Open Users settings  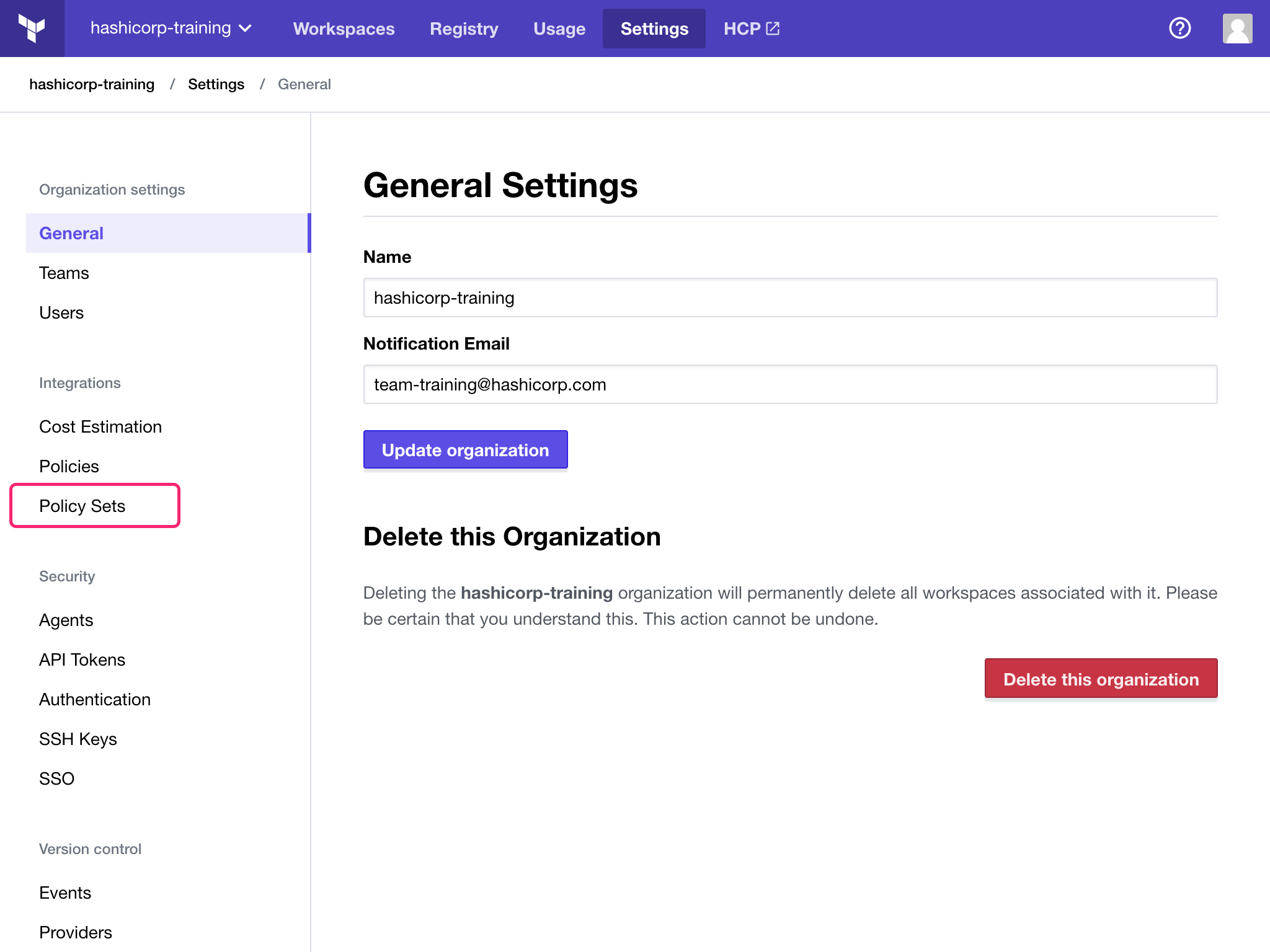(x=61, y=312)
